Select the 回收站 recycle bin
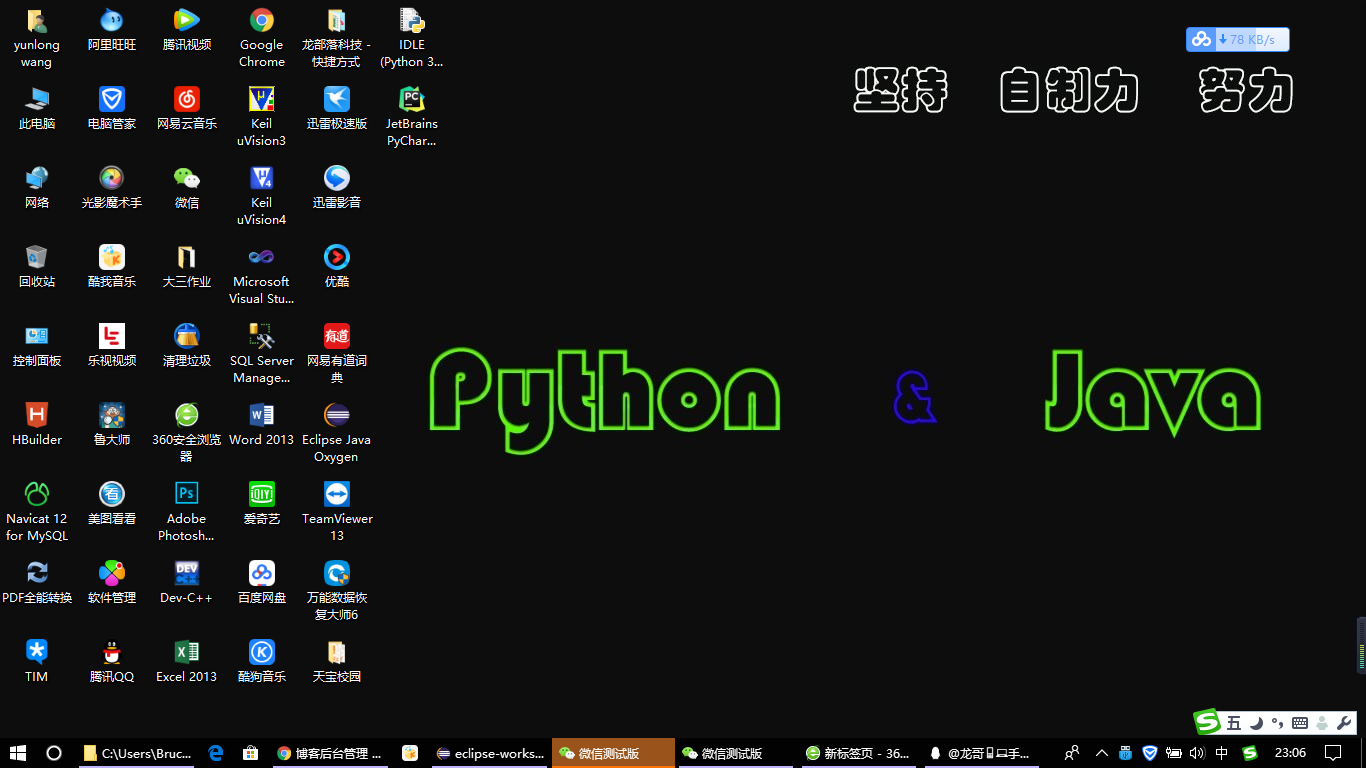The height and width of the screenshot is (768, 1366). coord(37,267)
